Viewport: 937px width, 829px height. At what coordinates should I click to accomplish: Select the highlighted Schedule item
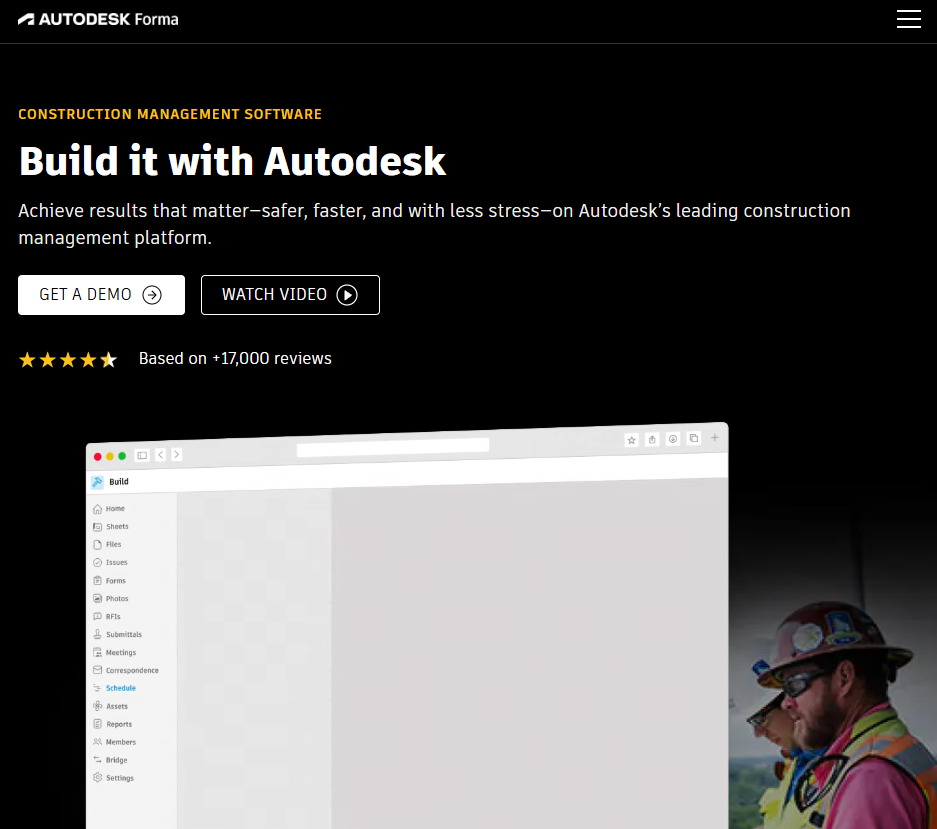(114, 688)
